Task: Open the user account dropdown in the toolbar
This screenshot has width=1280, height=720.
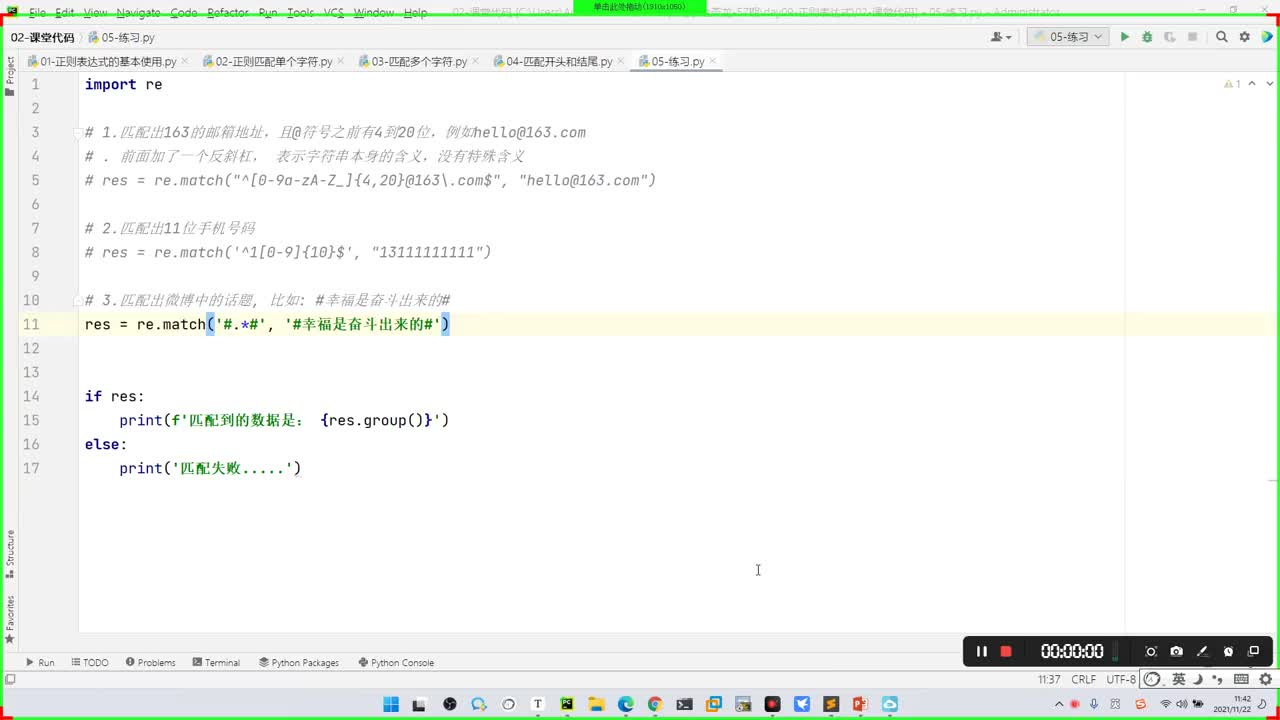Action: (x=1000, y=37)
